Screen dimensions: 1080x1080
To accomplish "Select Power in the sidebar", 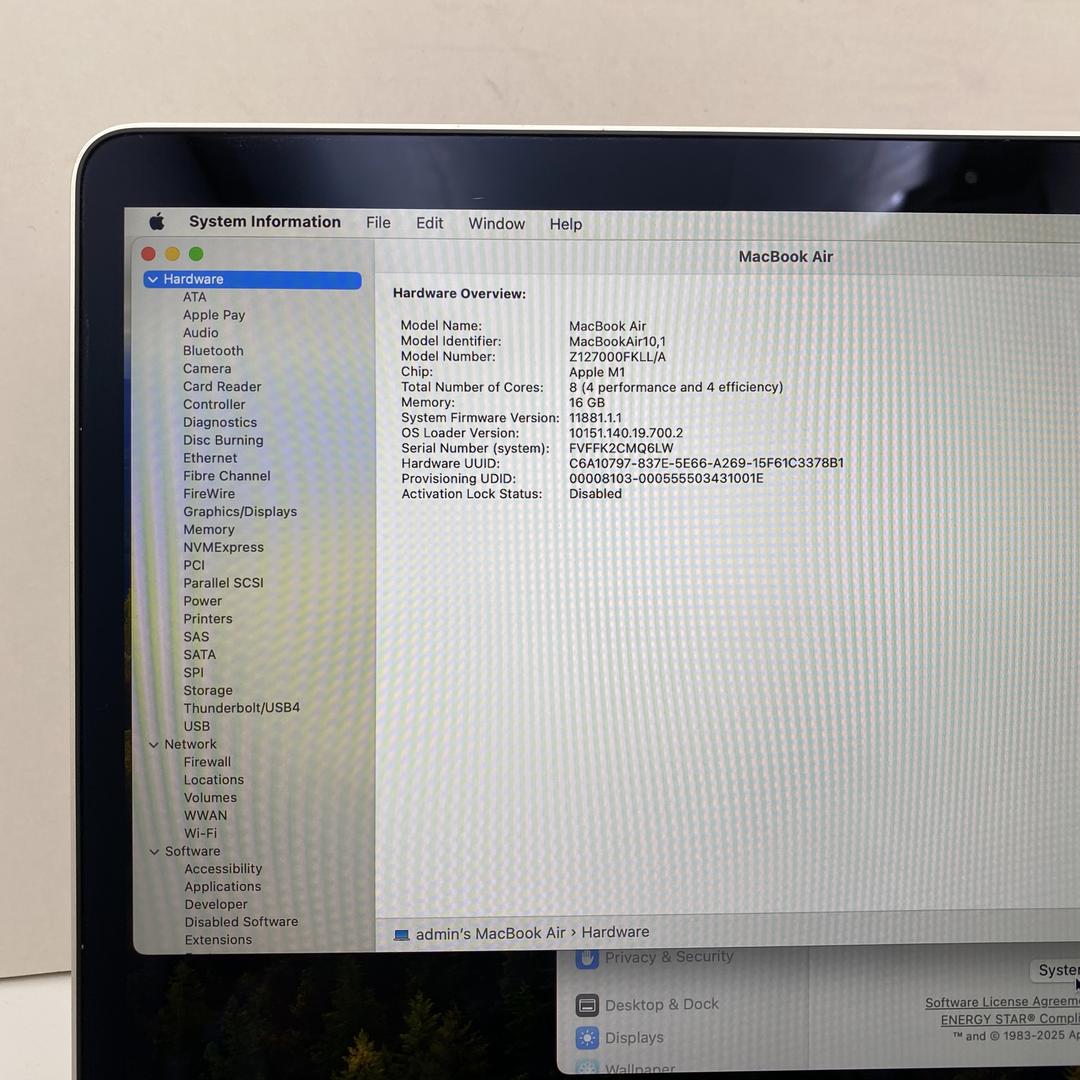I will point(202,601).
